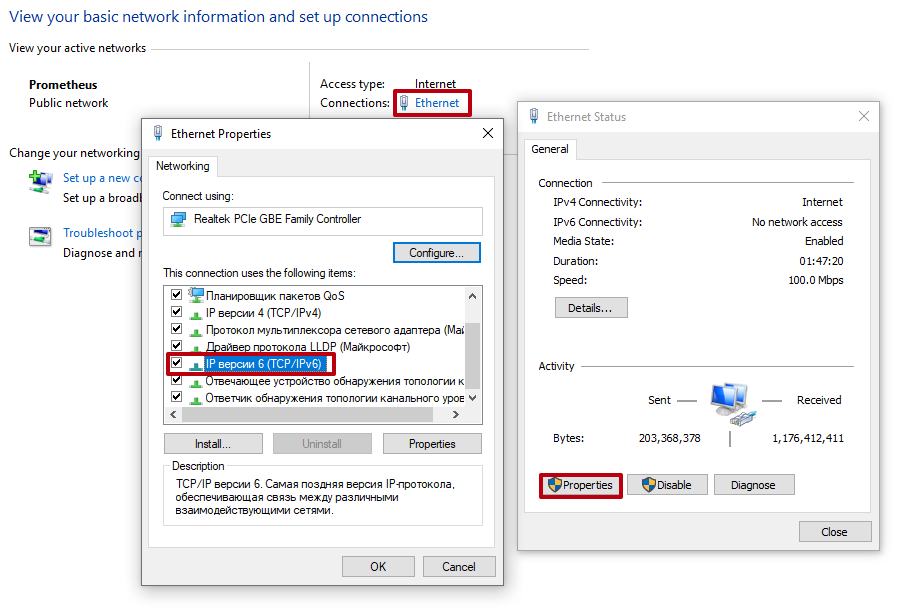Click the Troubleshoot problems icon
917x616 pixels.
point(40,237)
